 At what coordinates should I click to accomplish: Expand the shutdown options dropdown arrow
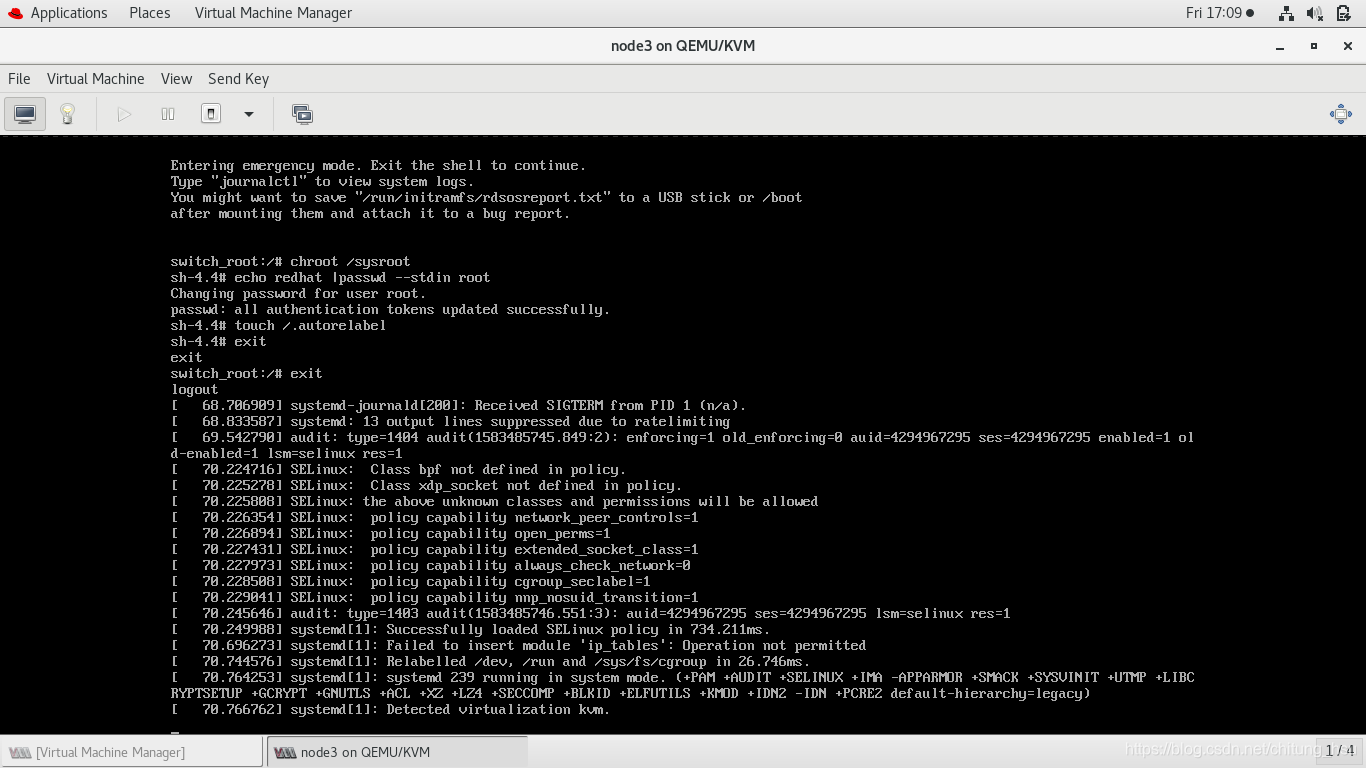coord(249,114)
